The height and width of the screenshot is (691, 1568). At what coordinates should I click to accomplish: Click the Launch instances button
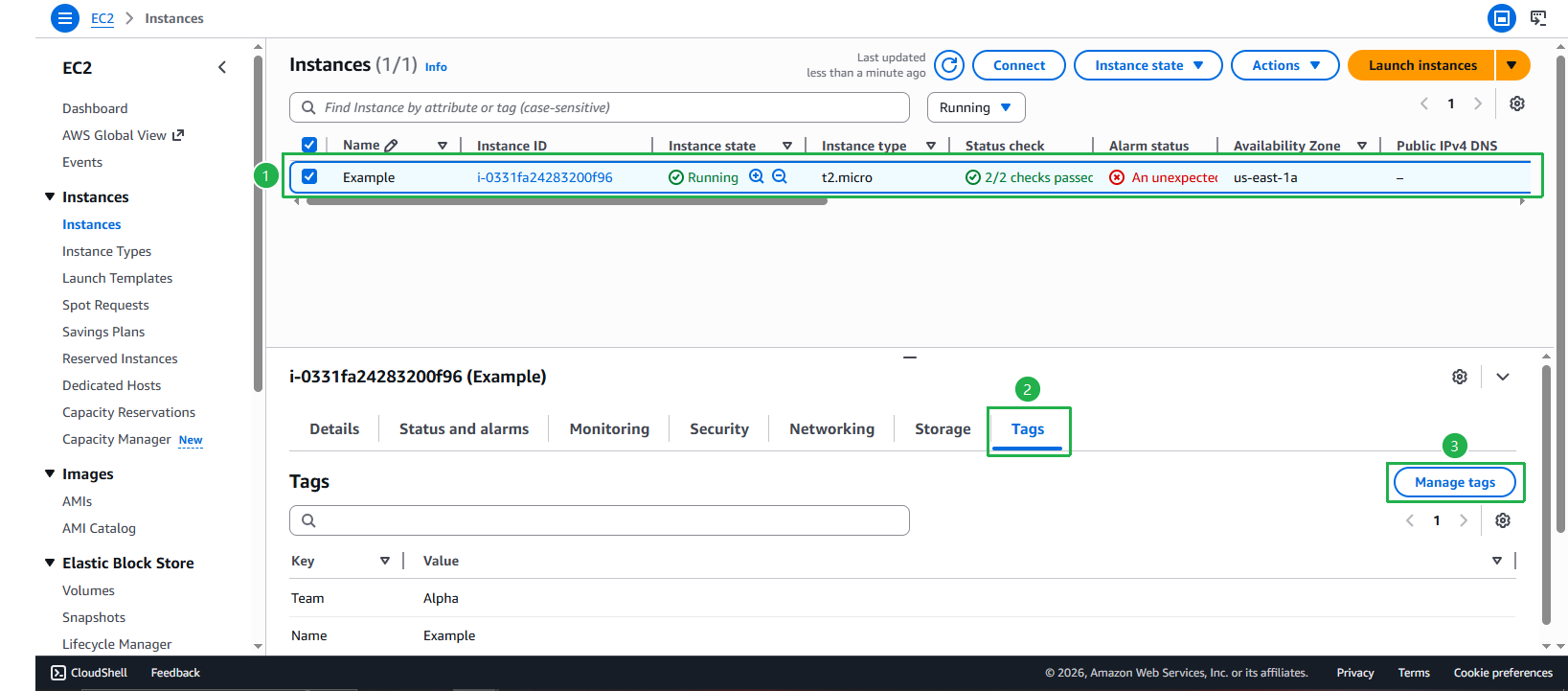coord(1421,65)
